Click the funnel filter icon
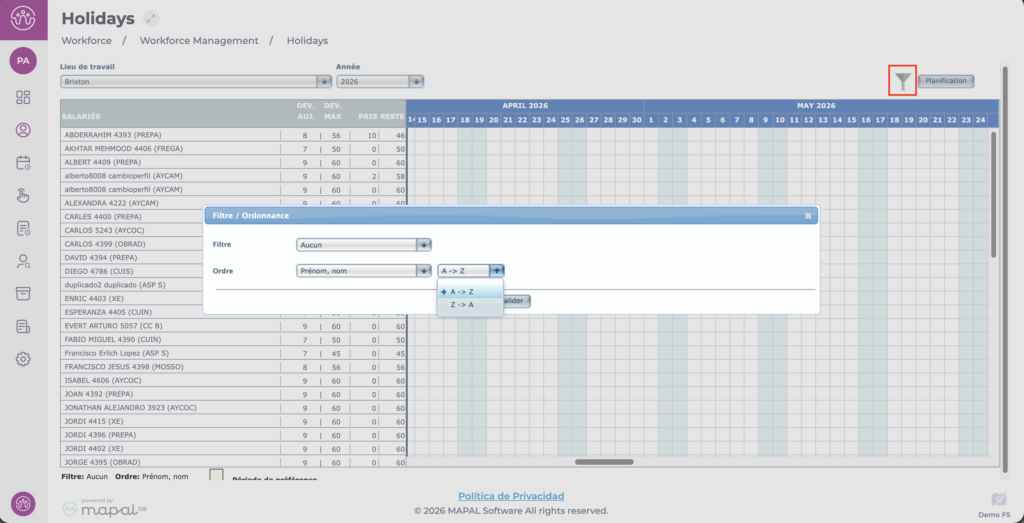 pos(903,81)
